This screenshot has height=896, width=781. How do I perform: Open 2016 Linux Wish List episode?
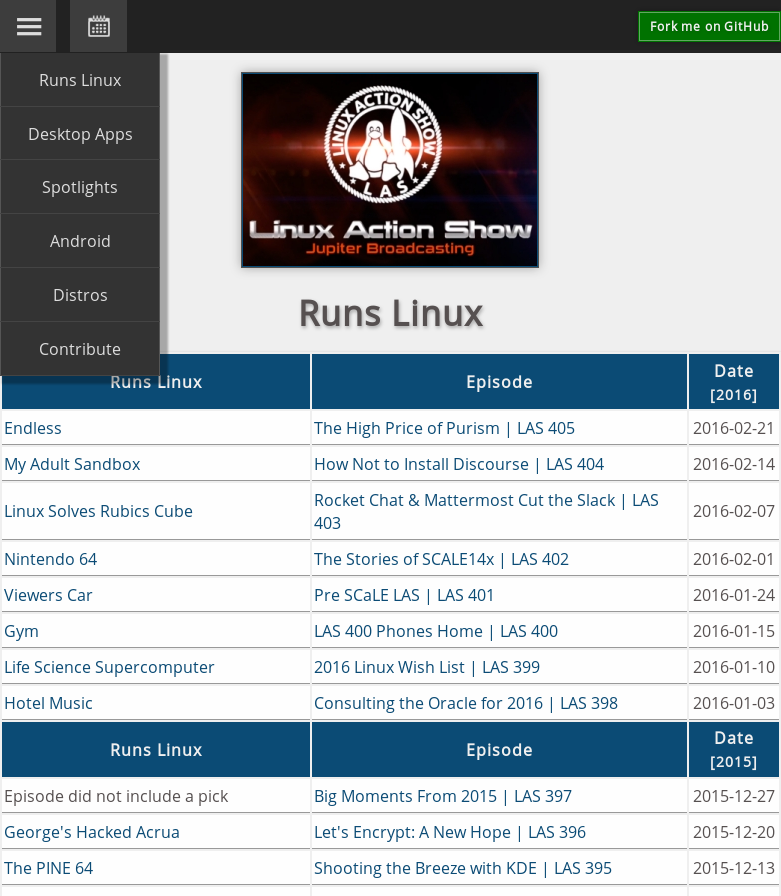(x=427, y=667)
